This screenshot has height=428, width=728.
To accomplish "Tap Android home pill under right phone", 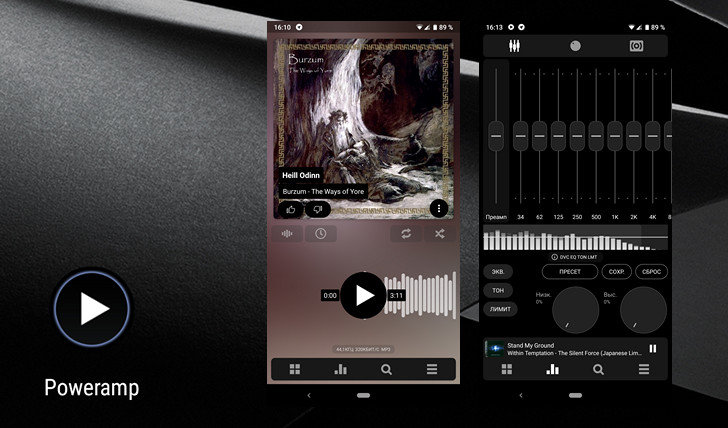I will pyautogui.click(x=575, y=396).
